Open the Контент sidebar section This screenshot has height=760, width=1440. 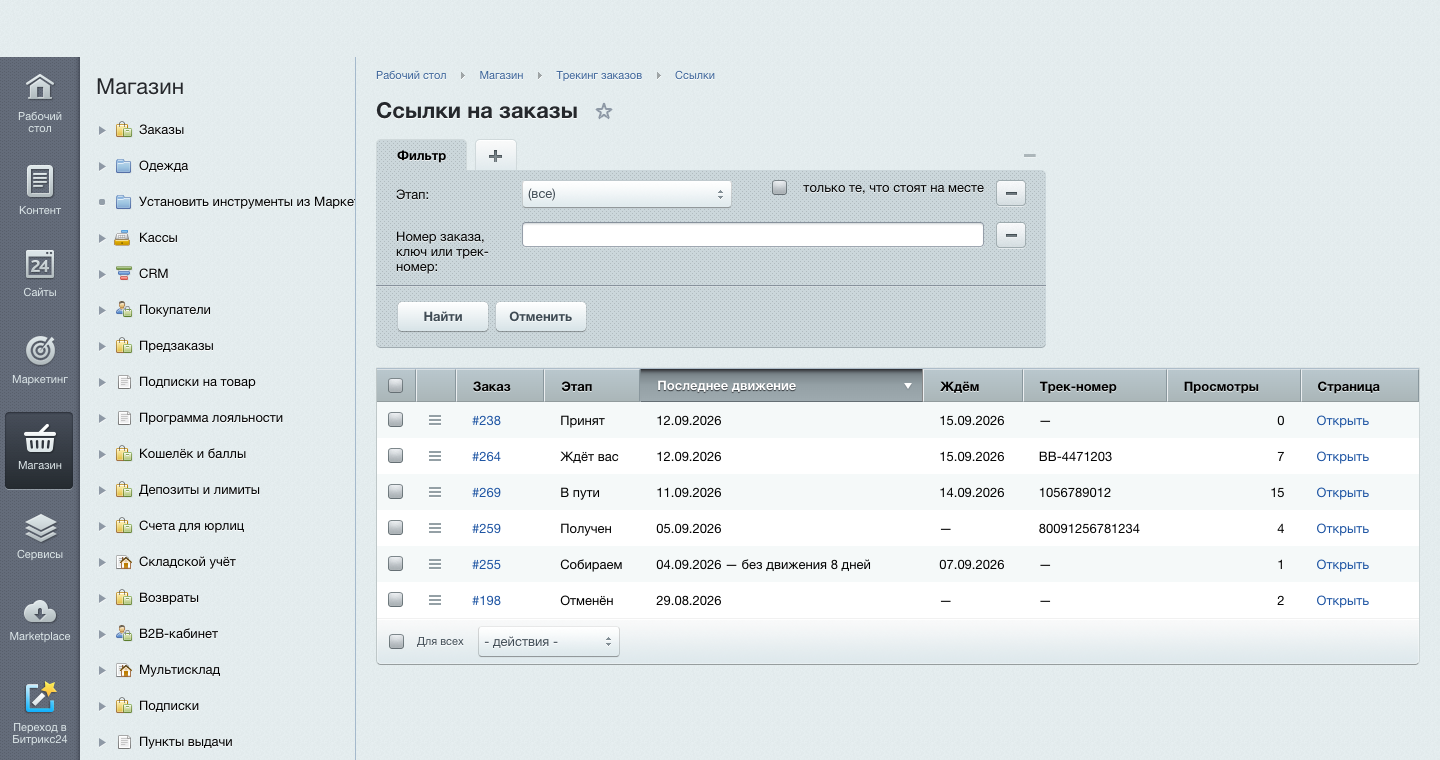pos(39,189)
